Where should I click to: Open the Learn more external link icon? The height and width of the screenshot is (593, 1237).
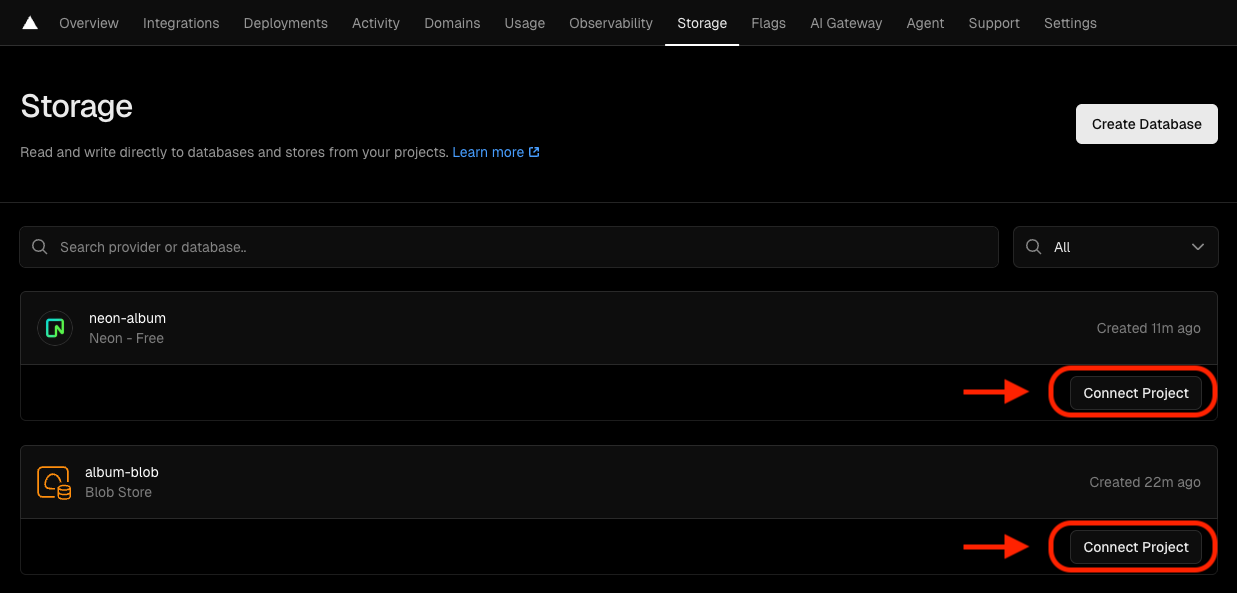click(x=535, y=151)
